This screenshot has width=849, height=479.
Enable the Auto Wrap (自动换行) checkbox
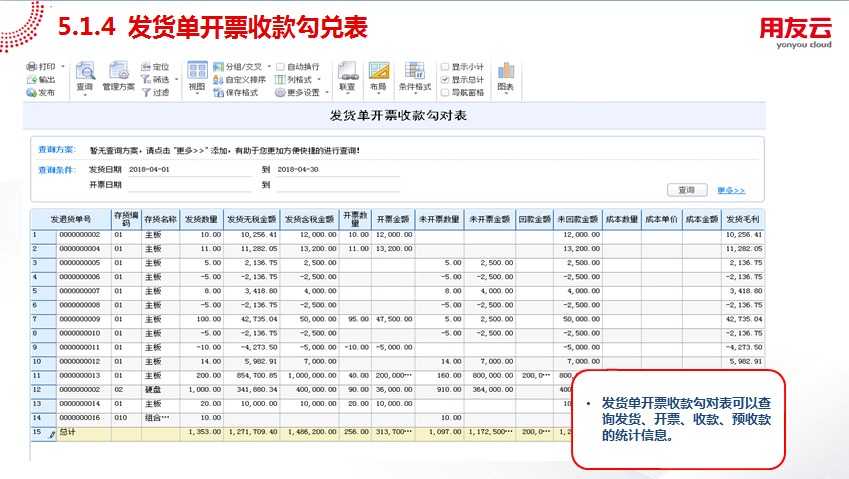click(280, 67)
